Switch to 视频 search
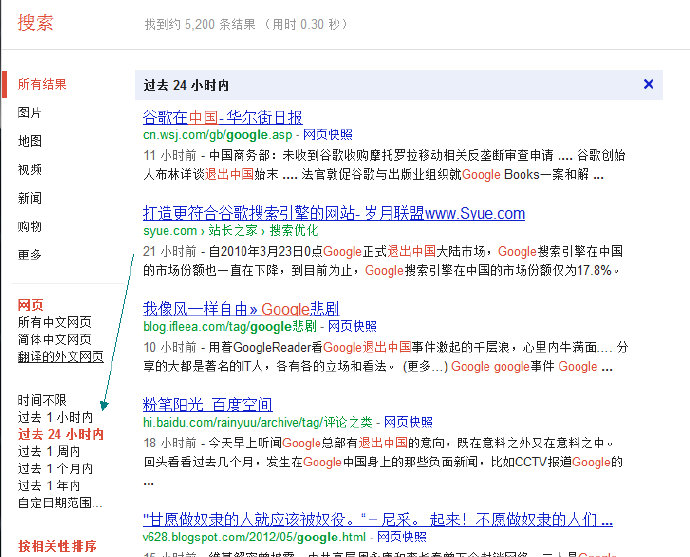 click(29, 169)
